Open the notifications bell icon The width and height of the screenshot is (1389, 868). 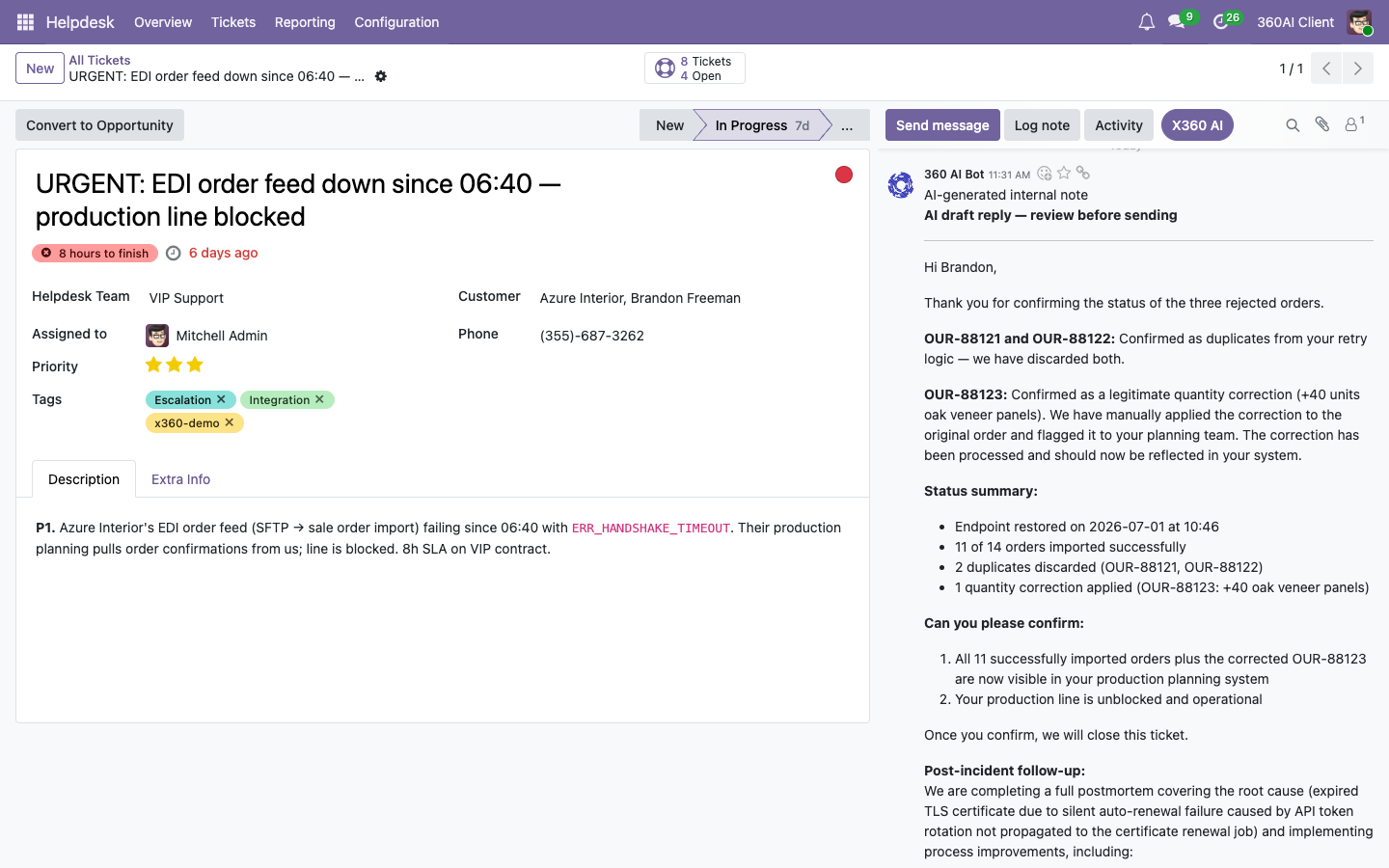point(1146,22)
